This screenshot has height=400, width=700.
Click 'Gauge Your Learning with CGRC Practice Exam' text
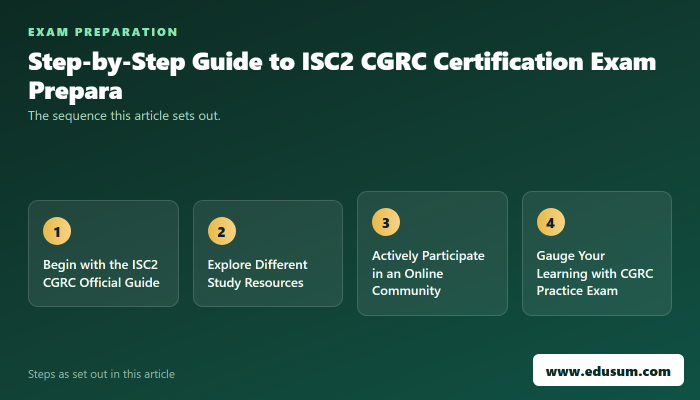595,273
